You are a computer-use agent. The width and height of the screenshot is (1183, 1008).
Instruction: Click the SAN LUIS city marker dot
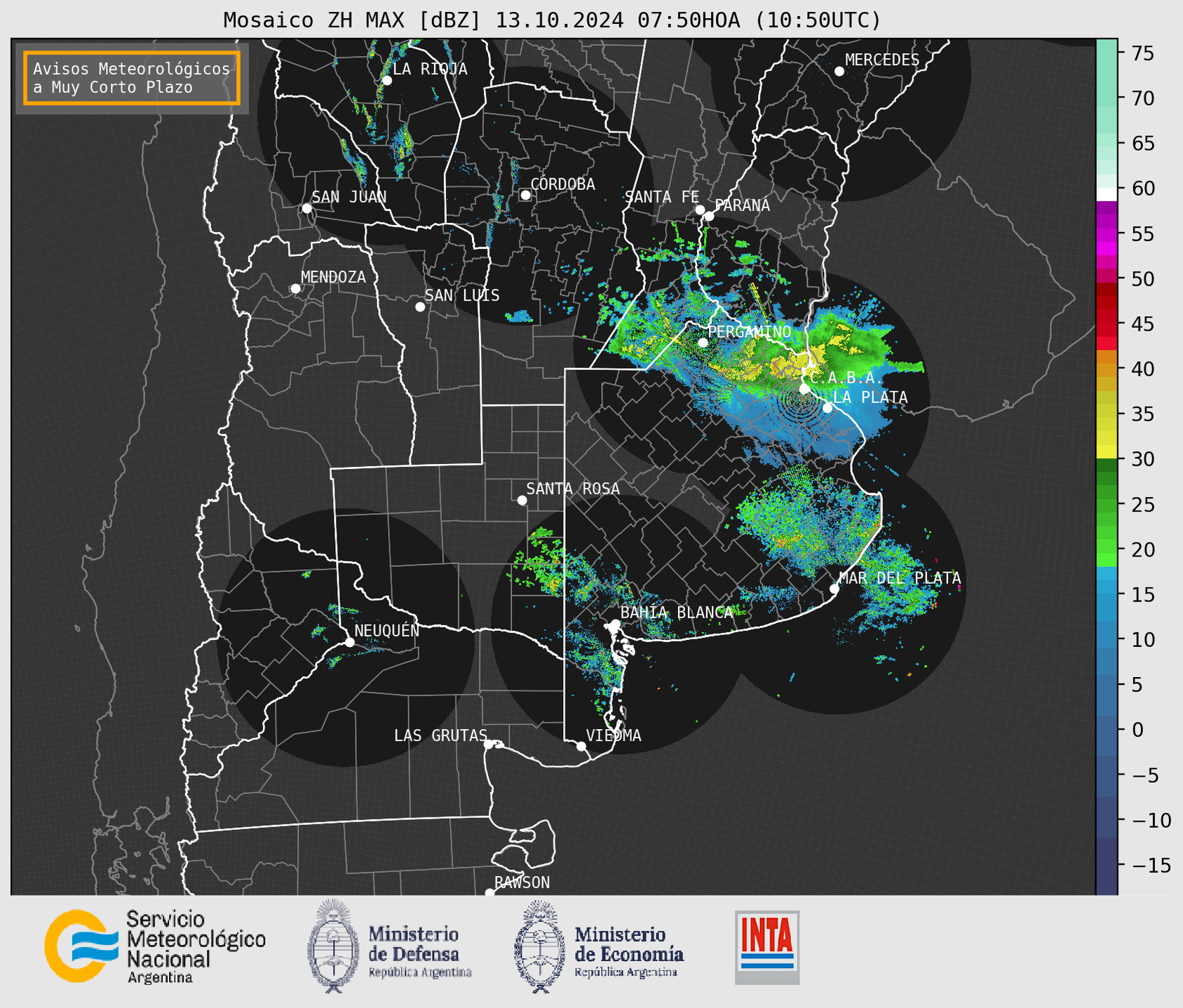point(420,307)
